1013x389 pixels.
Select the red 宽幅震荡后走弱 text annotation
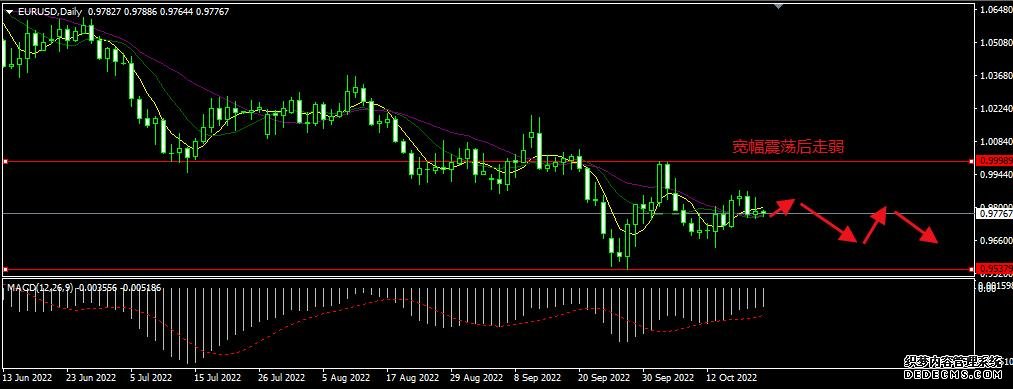coord(788,147)
